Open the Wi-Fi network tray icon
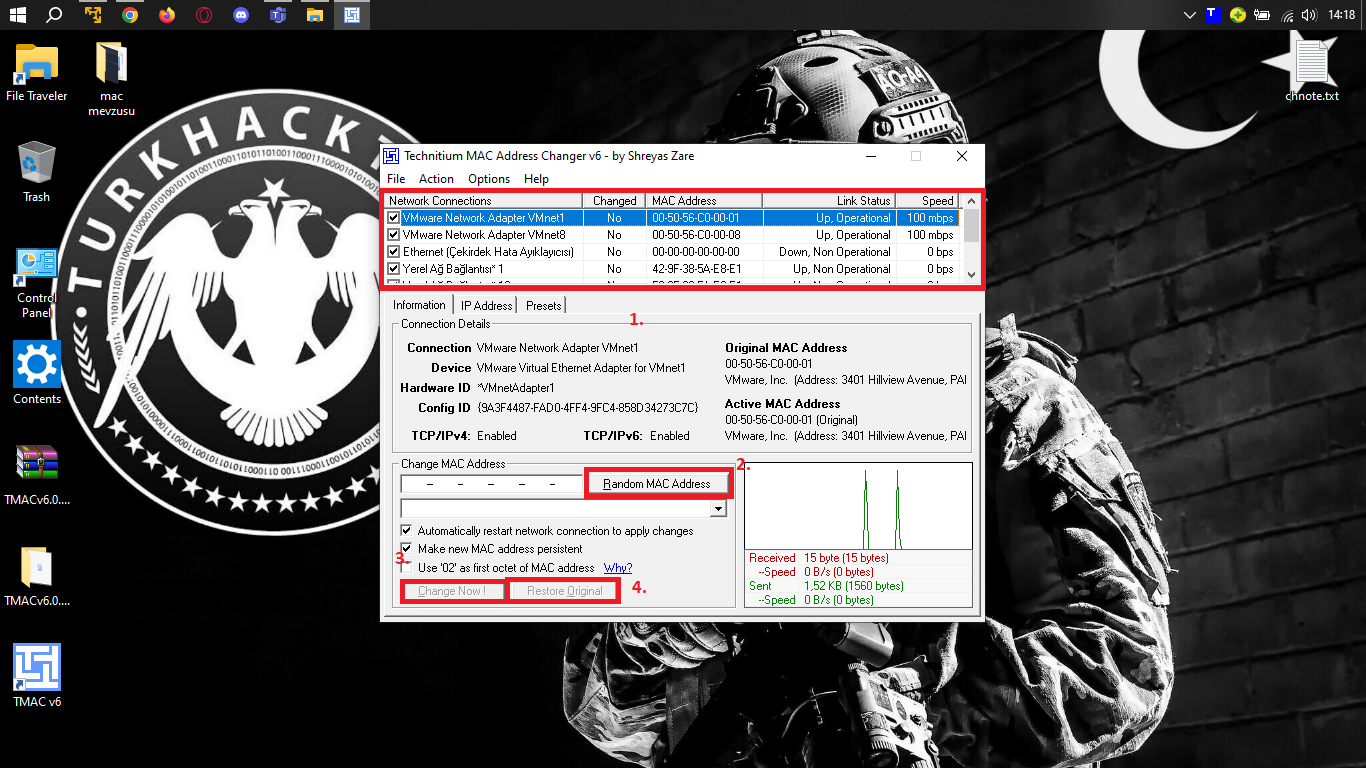The height and width of the screenshot is (768, 1366). (x=1287, y=15)
